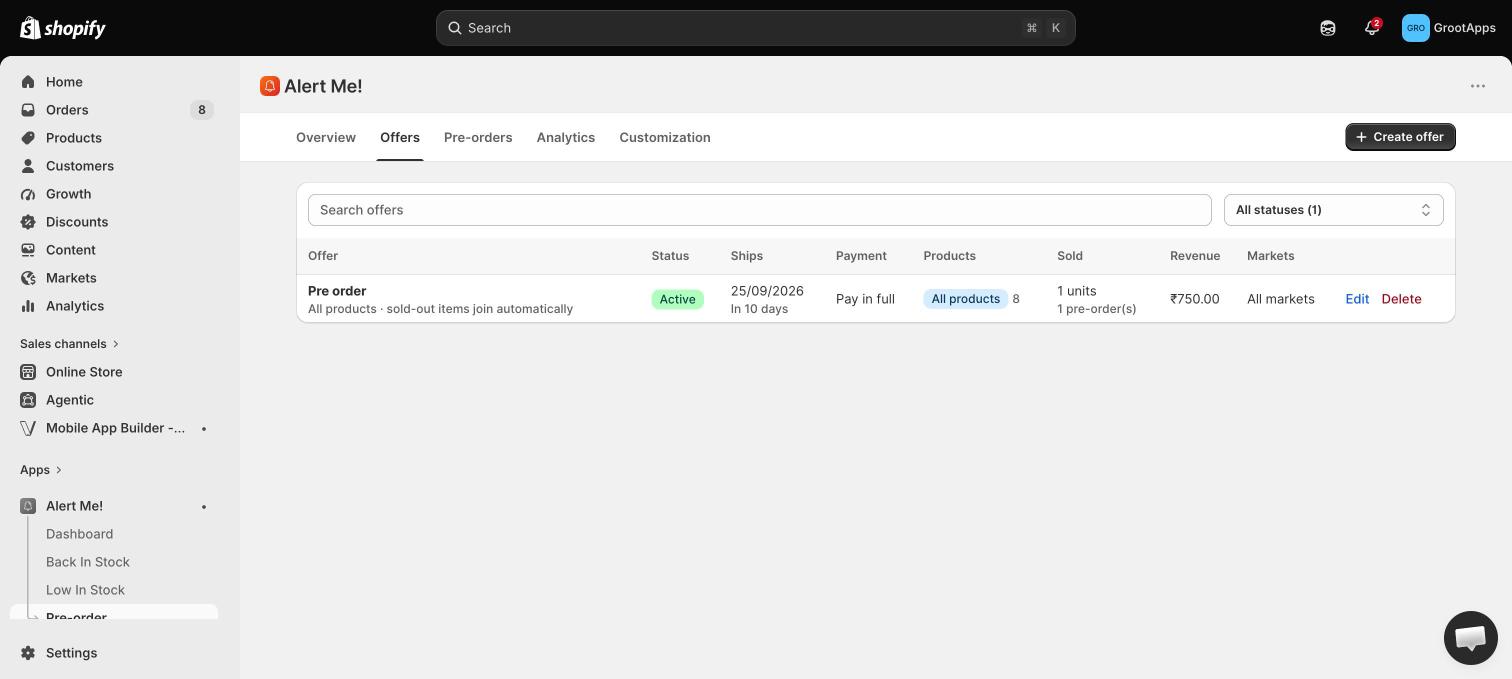
Task: Open Low In Stock in sidebar
Action: [85, 590]
